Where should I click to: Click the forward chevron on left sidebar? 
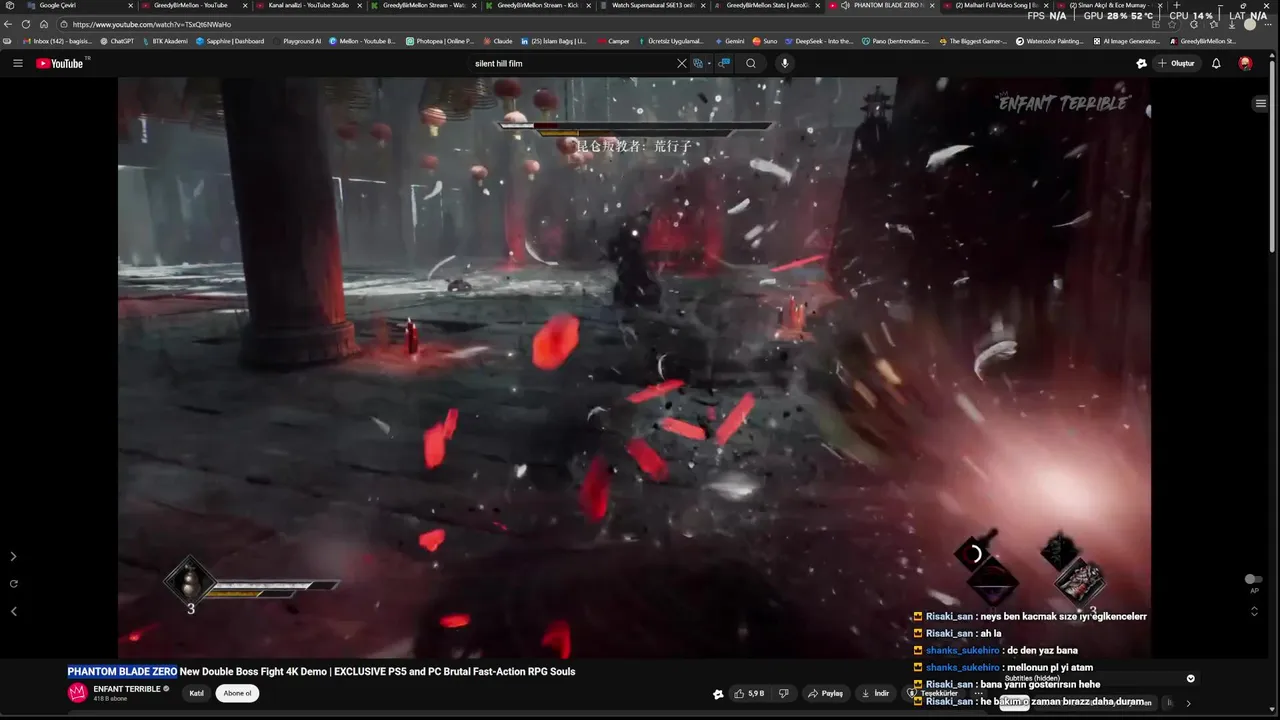coord(13,556)
